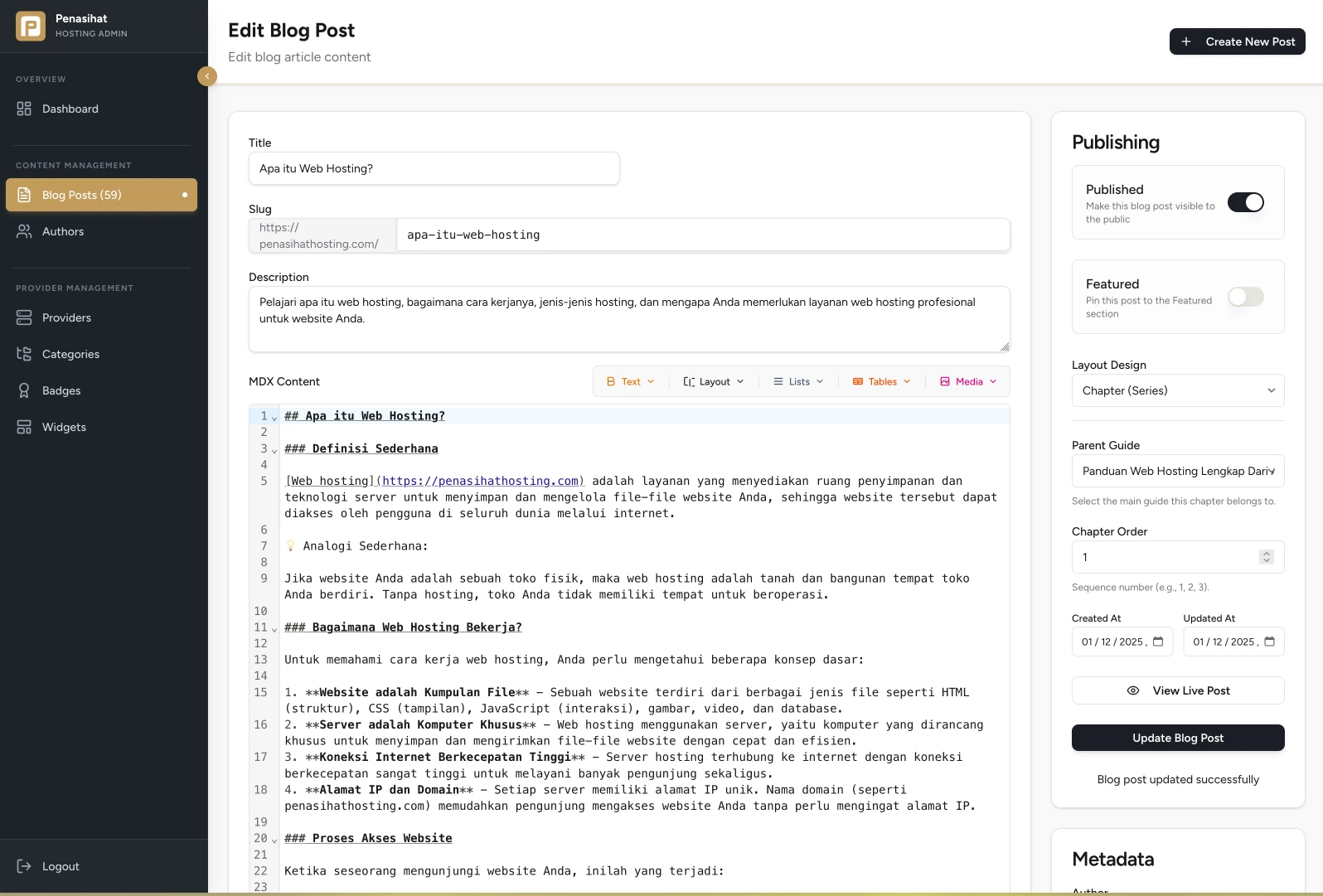Screen dimensions: 1323x896
Task: Click the plus icon in Create New Post
Action: (1186, 41)
